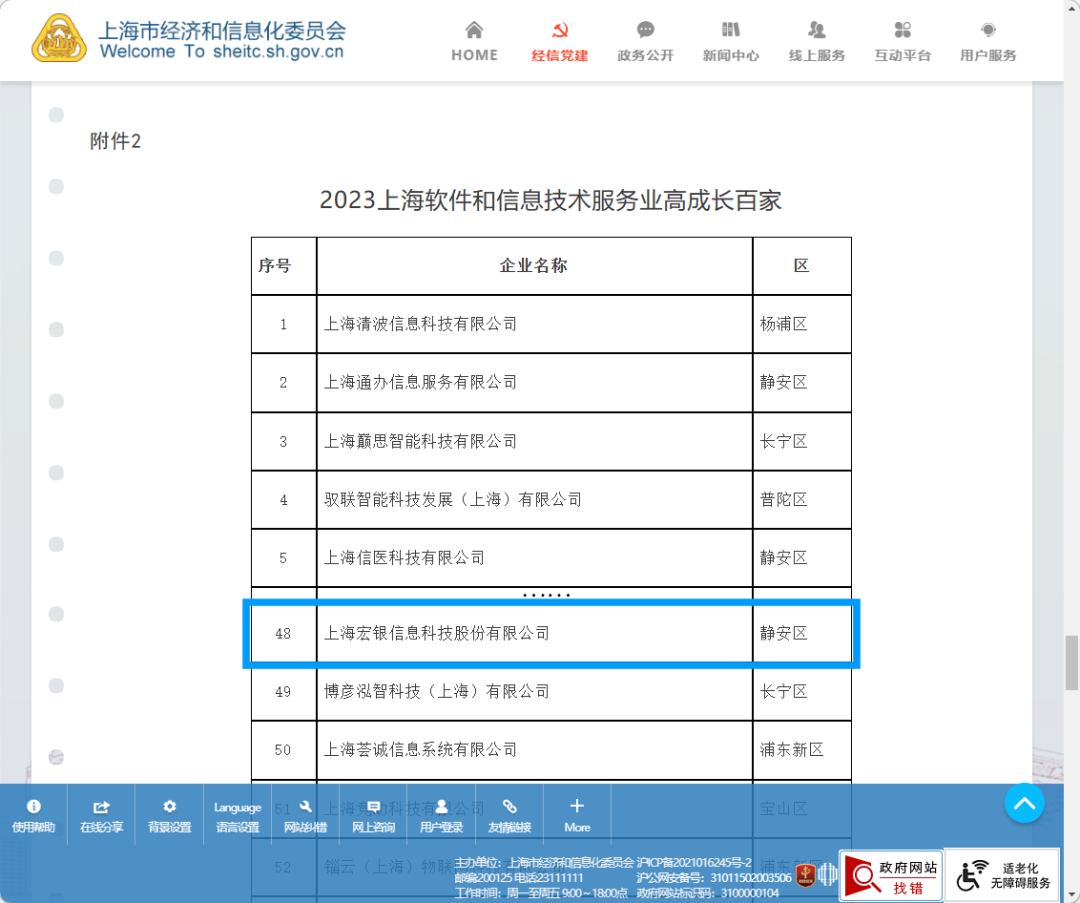Open the 用户服务 section
This screenshot has height=903, width=1080.
[x=988, y=42]
